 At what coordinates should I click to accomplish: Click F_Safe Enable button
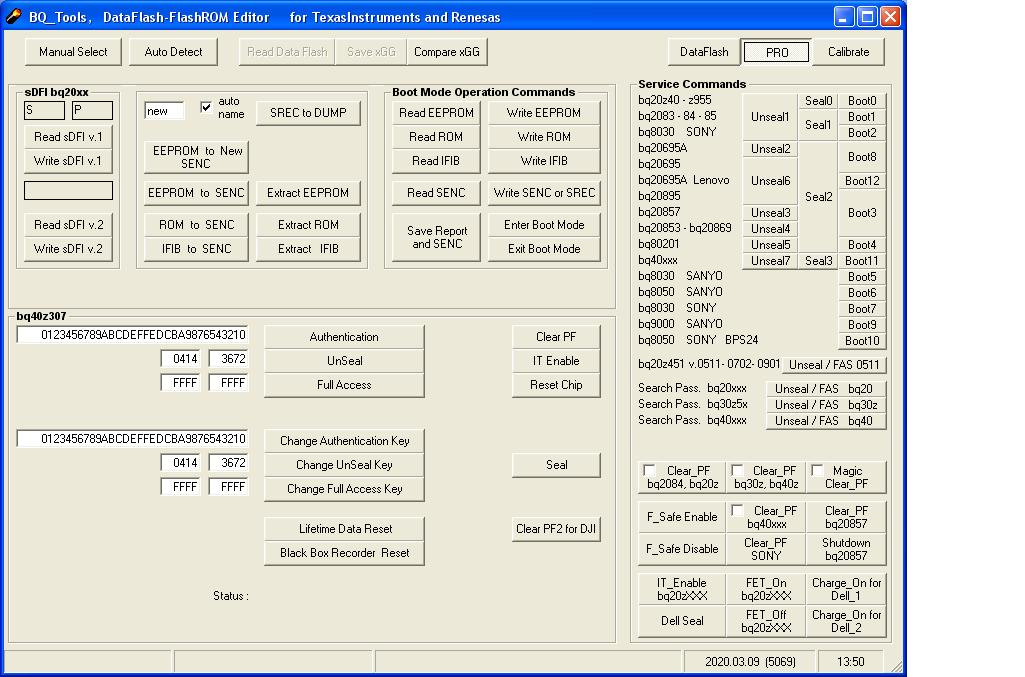[x=682, y=517]
